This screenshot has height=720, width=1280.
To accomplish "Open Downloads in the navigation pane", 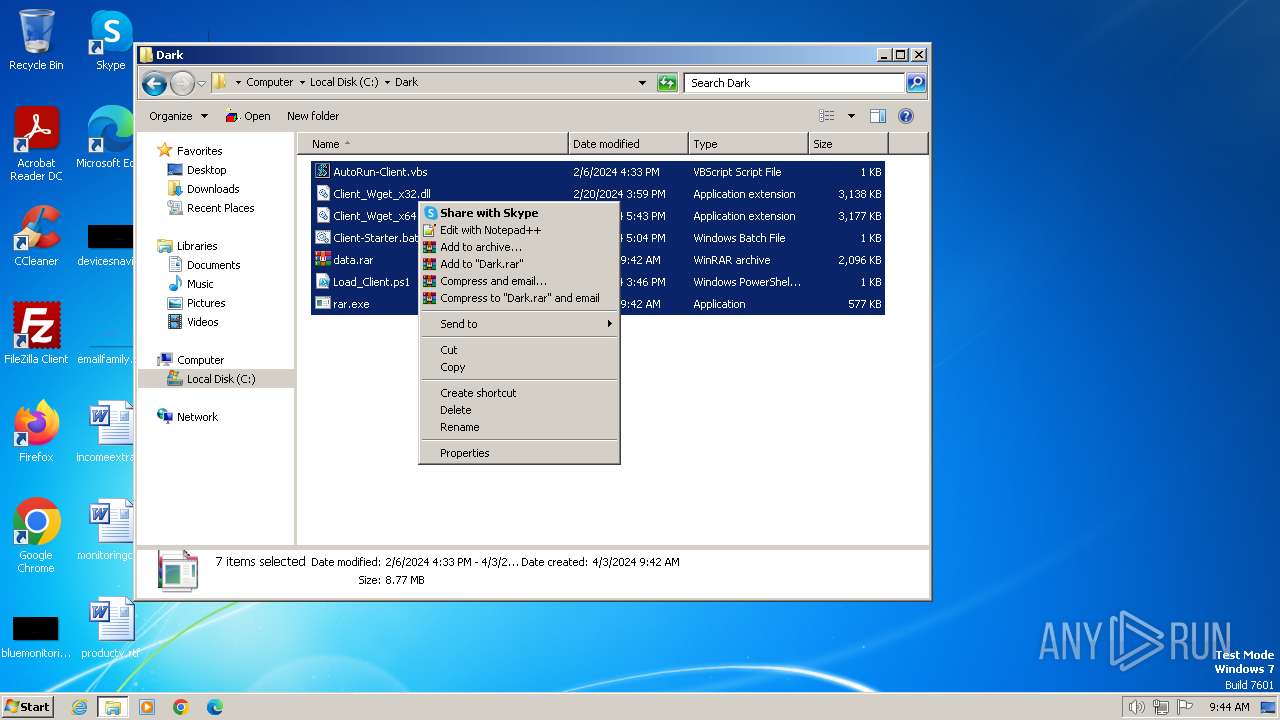I will [x=213, y=189].
